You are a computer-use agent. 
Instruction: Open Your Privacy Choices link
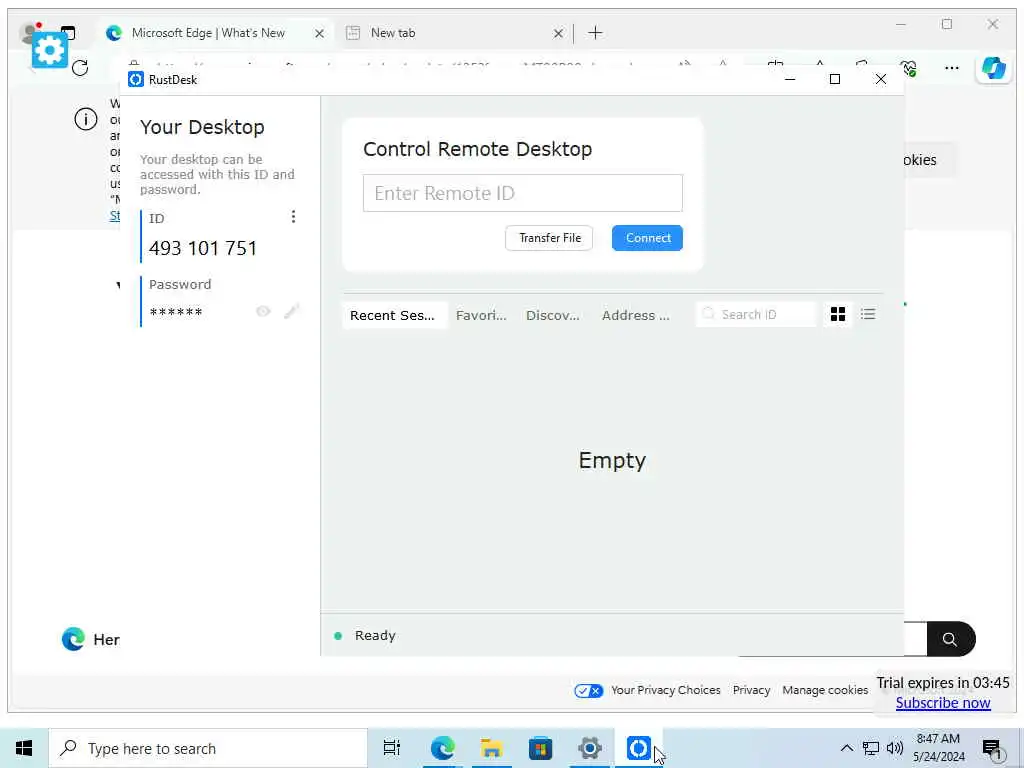tap(665, 690)
